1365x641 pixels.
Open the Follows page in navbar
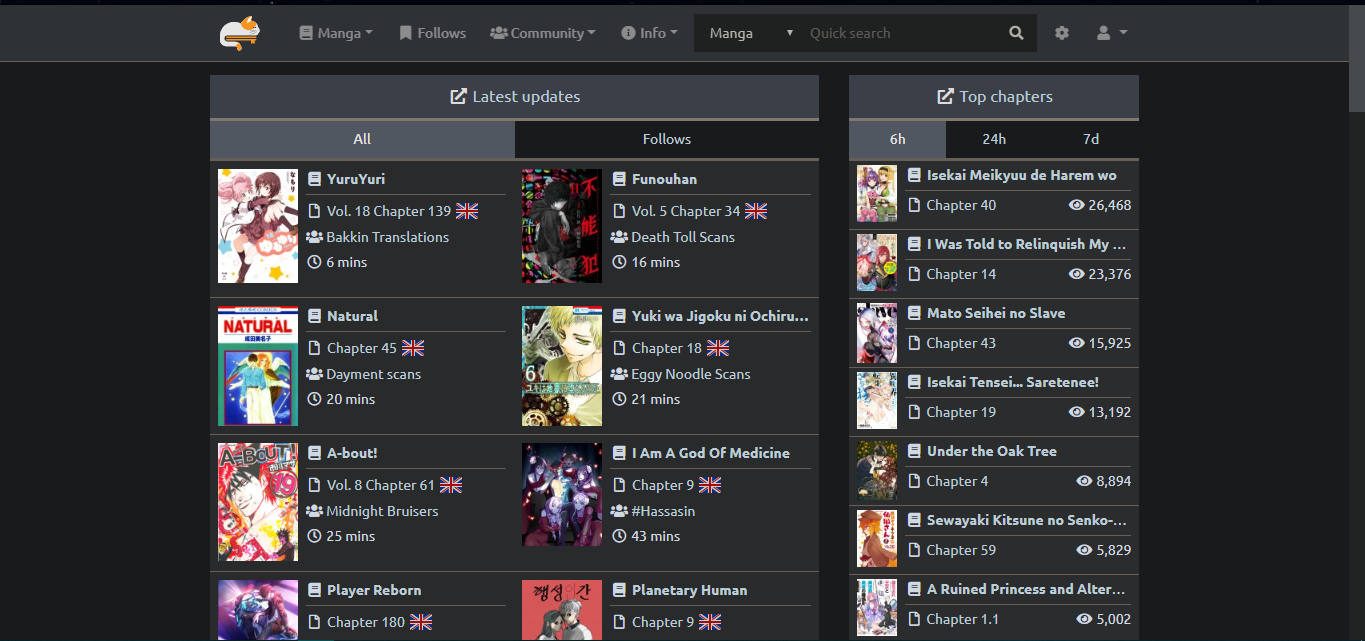pos(432,33)
